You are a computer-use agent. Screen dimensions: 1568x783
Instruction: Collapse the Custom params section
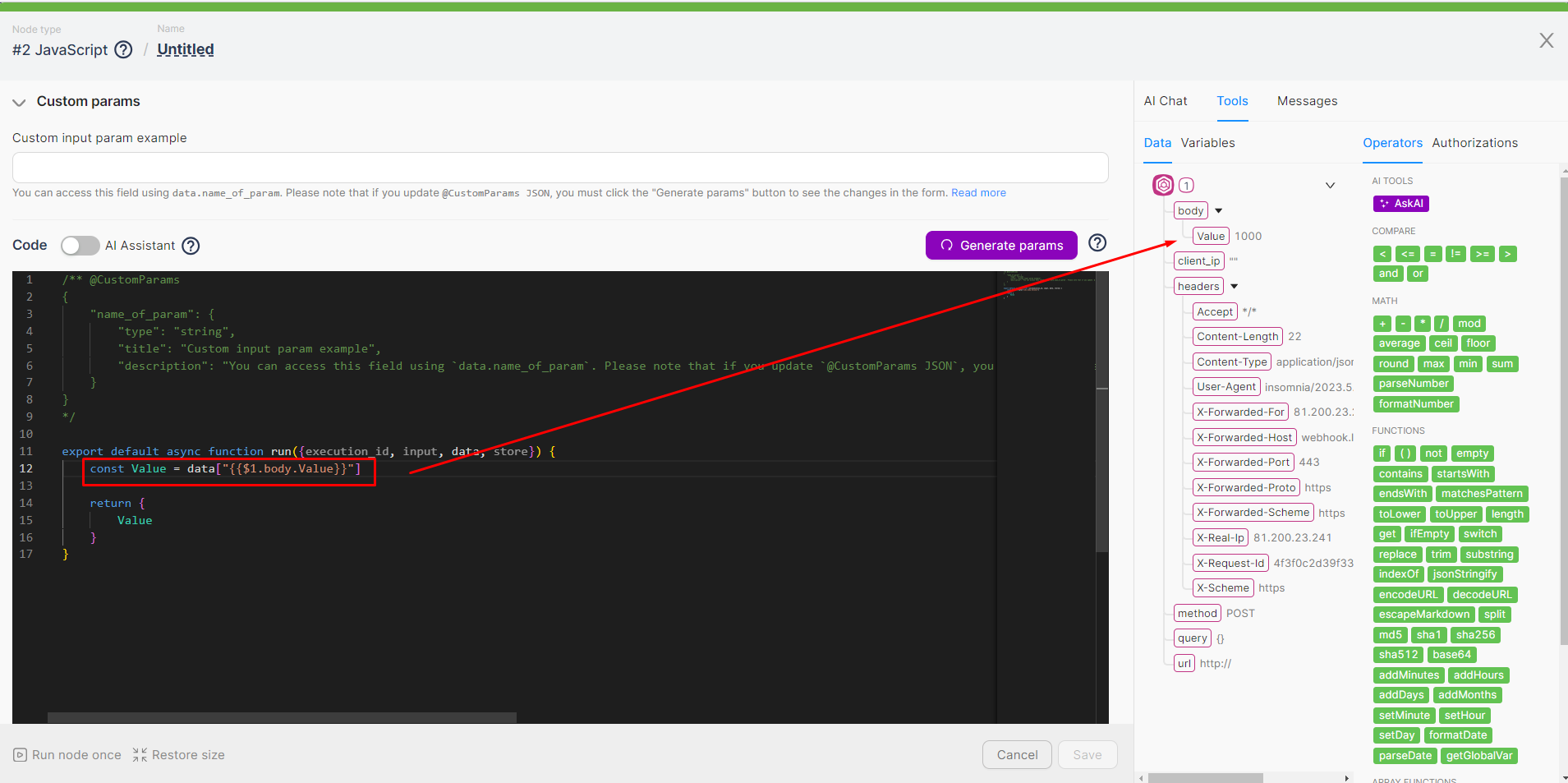pos(19,103)
